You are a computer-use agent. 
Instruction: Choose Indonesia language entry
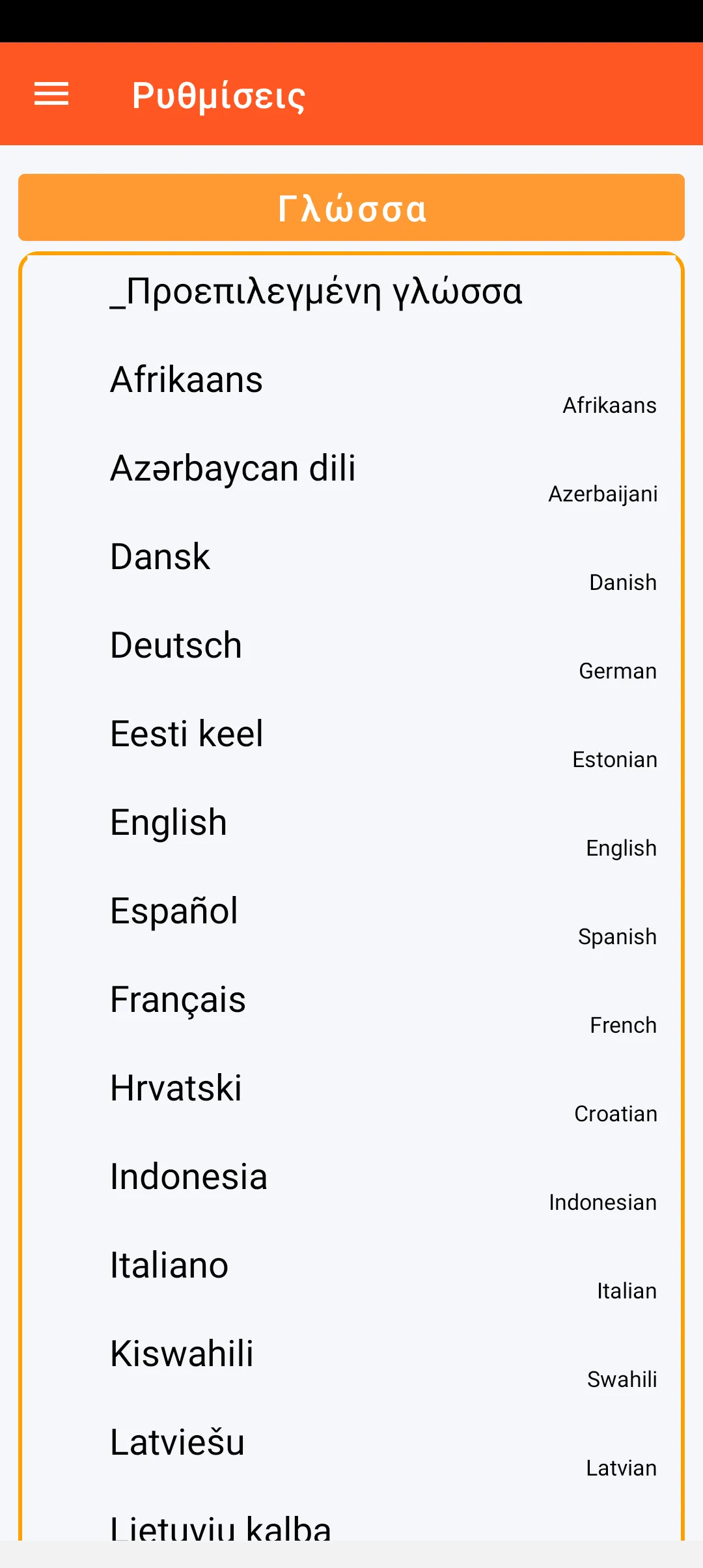(189, 1177)
